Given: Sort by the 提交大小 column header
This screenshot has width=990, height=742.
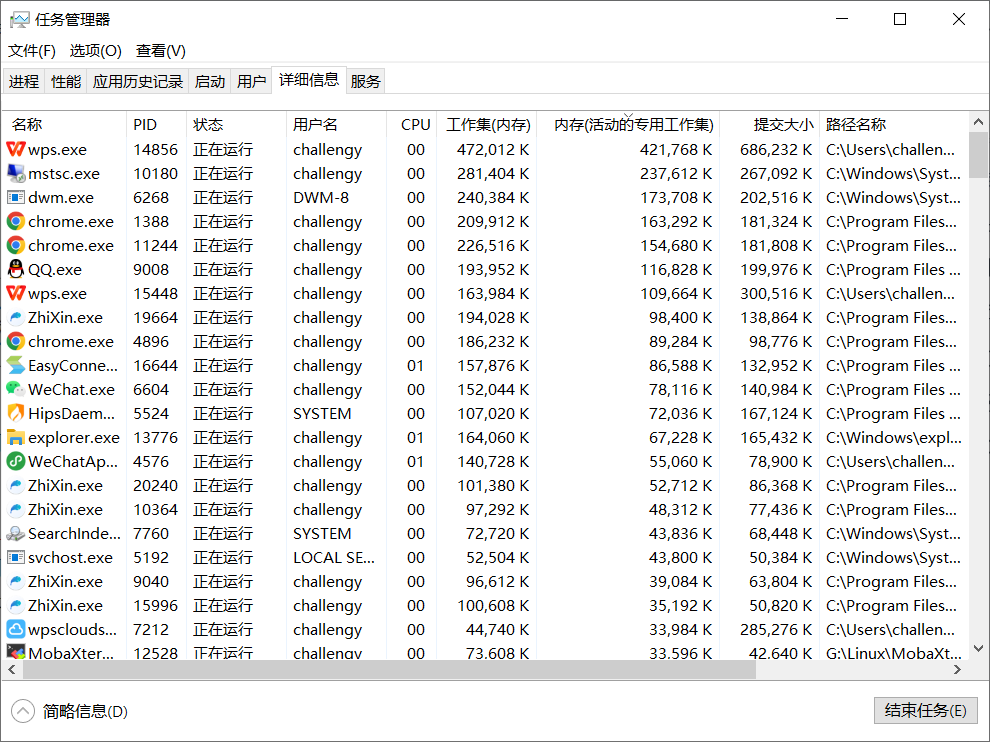Looking at the screenshot, I should tap(769, 124).
